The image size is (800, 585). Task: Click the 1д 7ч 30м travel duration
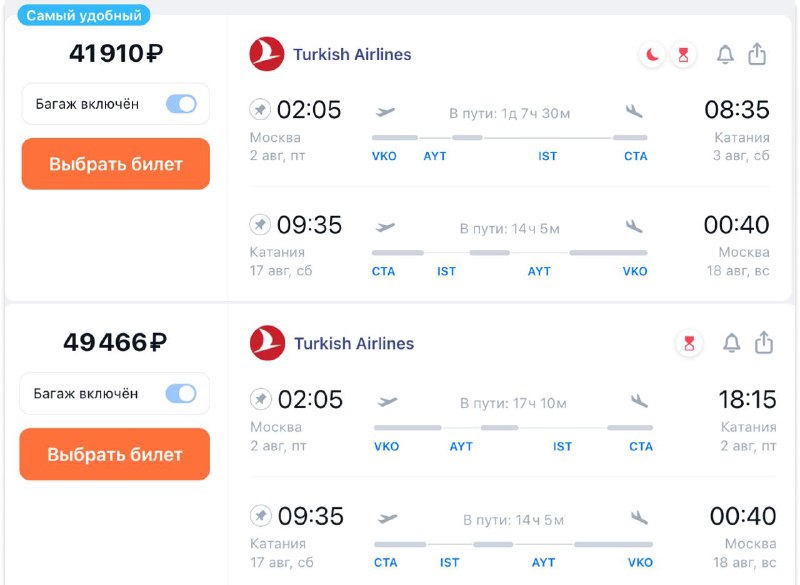[x=509, y=114]
